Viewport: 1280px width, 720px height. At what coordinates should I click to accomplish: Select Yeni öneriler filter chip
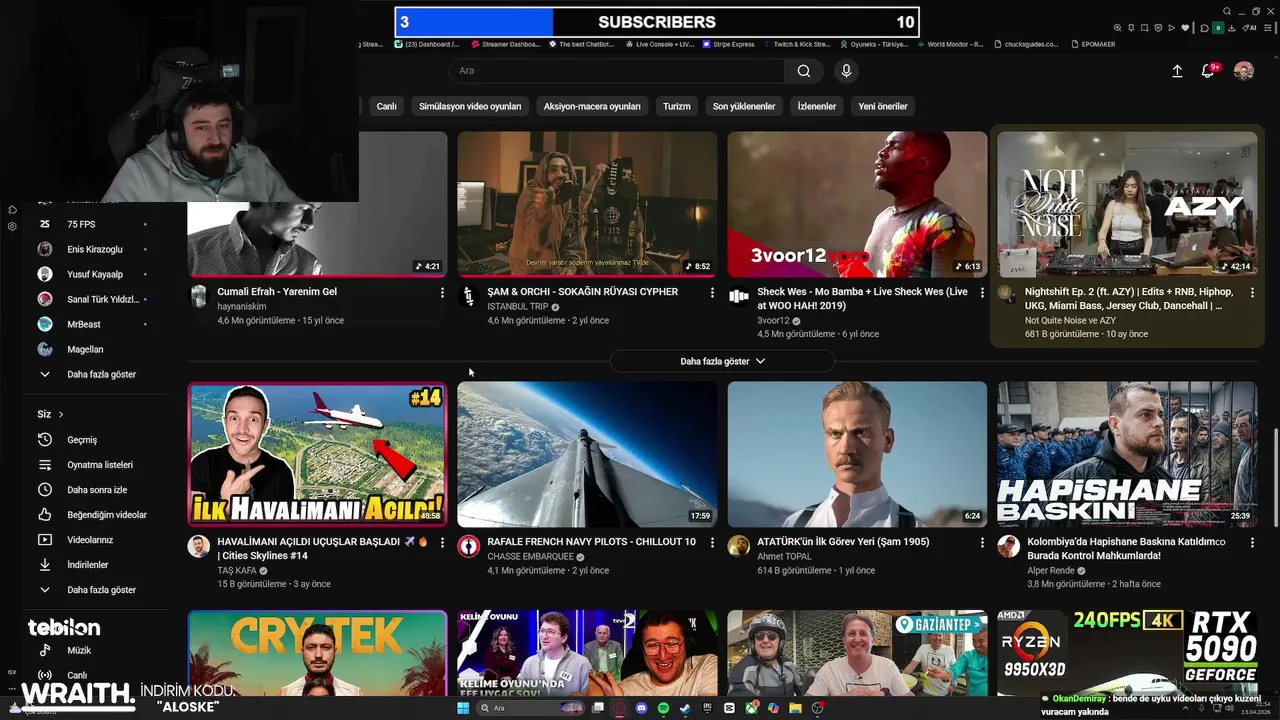pos(883,106)
